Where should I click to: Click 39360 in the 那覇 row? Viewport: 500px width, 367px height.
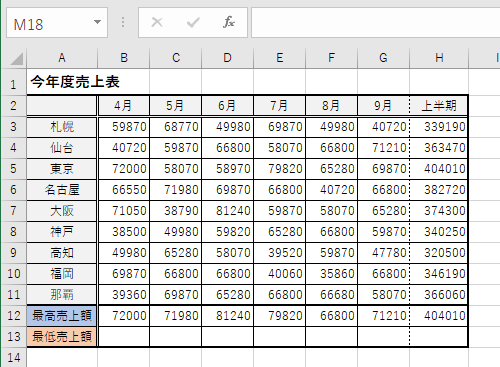124,295
